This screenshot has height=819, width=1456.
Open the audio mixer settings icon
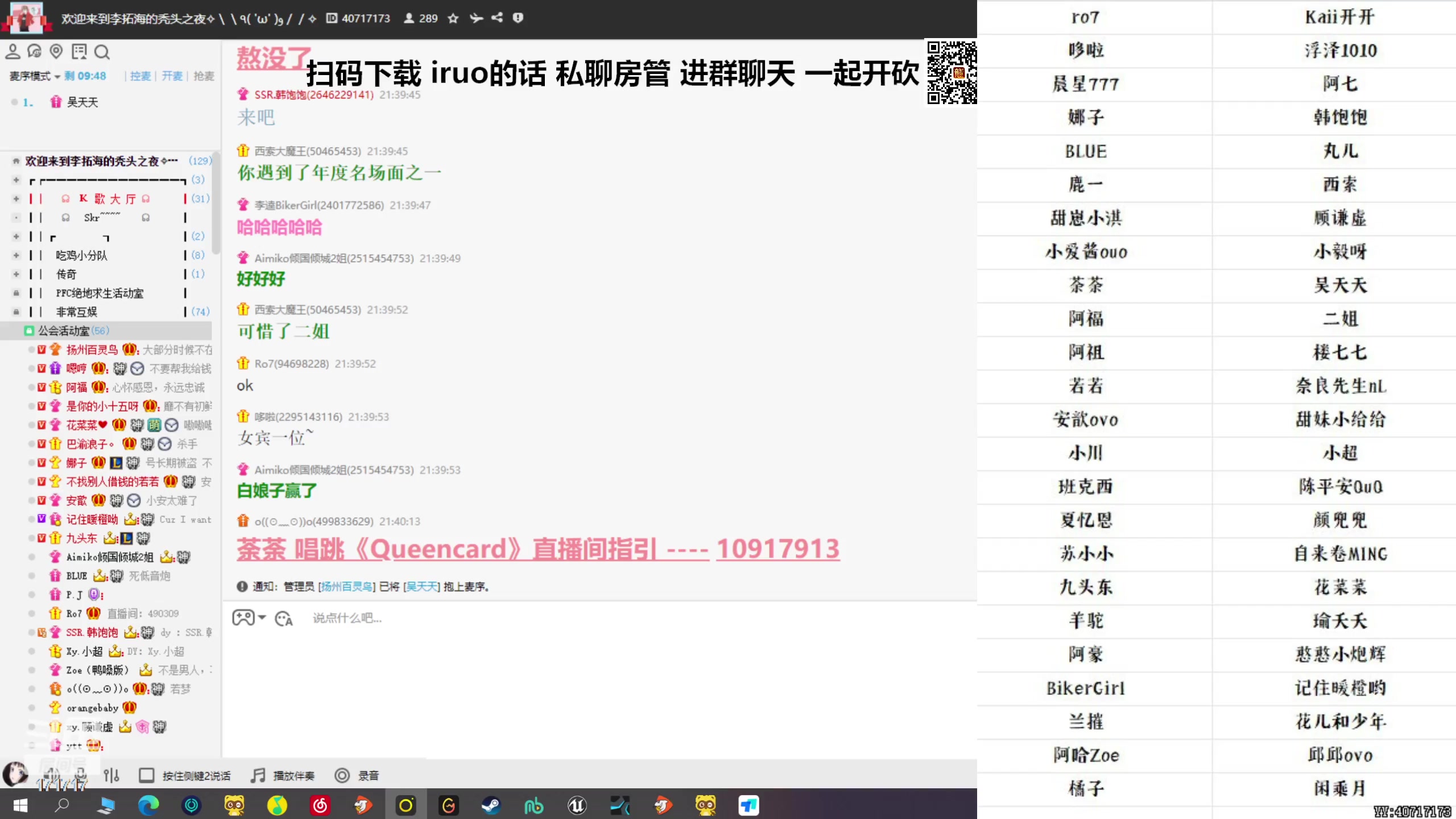click(111, 775)
